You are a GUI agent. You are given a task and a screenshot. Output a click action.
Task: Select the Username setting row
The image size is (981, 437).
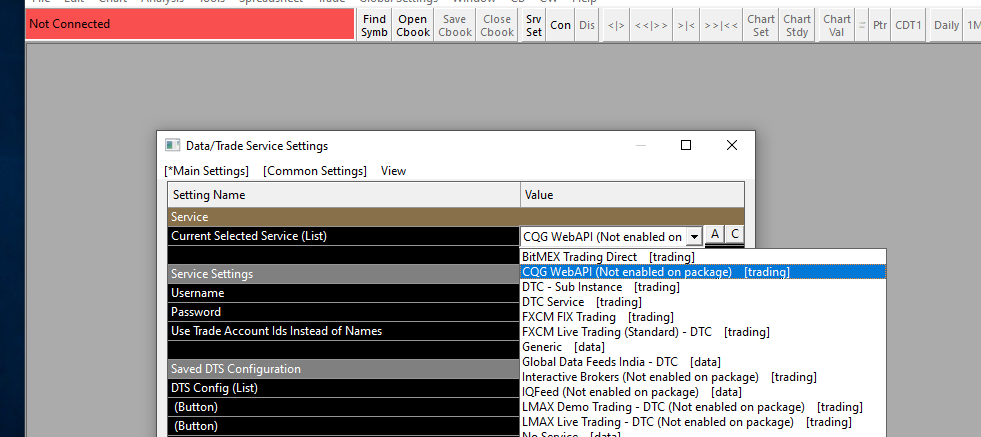coord(343,293)
